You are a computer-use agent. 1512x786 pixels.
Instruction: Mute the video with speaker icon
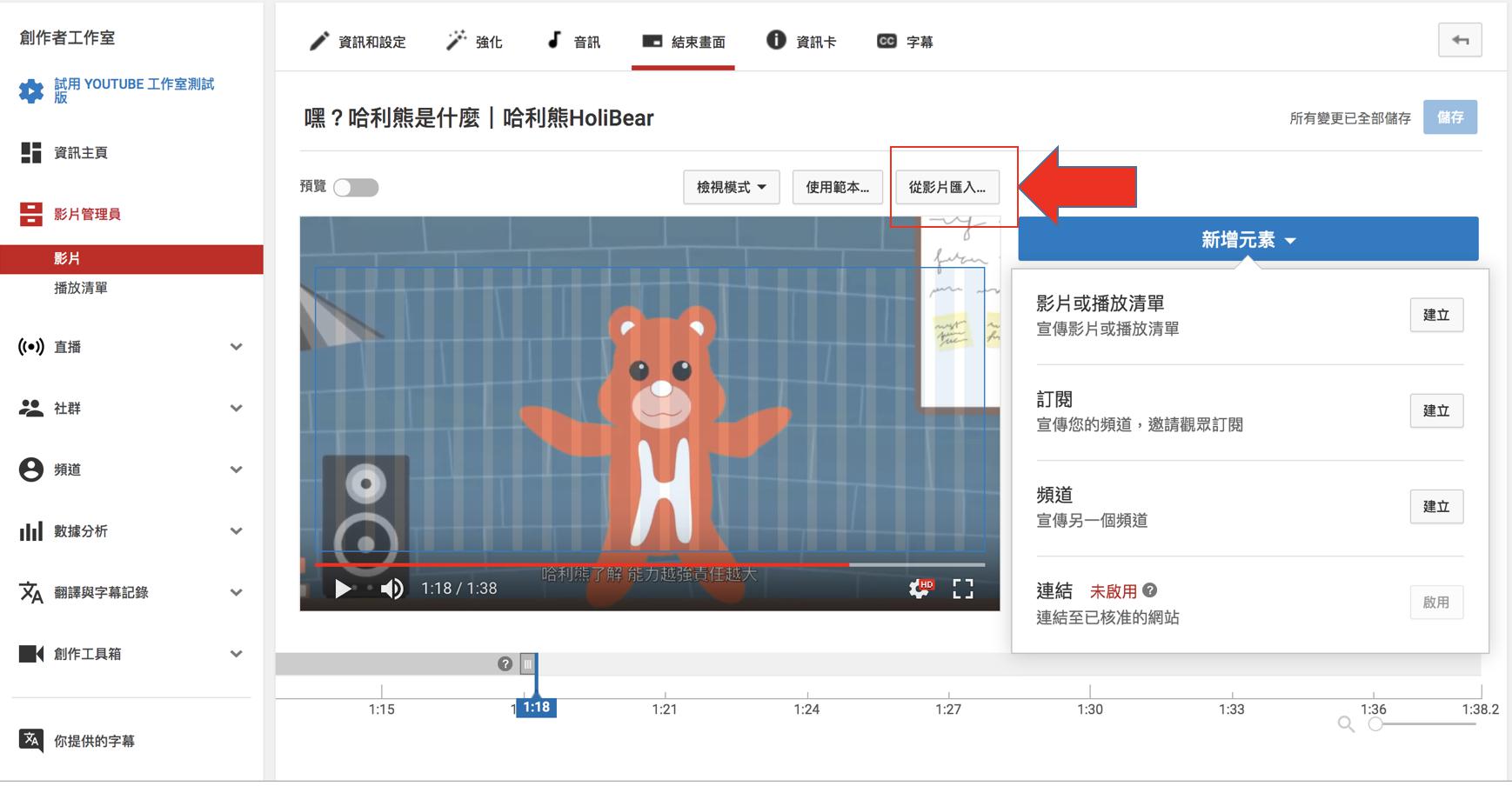coord(392,589)
